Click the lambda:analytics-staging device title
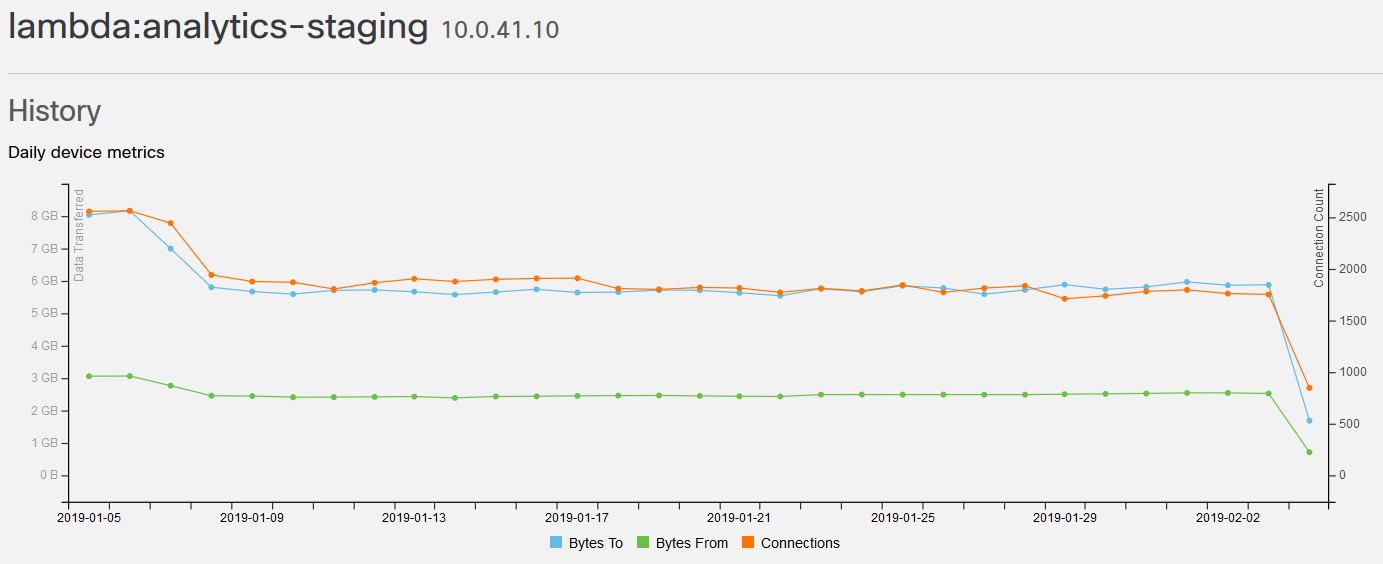1383x564 pixels. [x=218, y=27]
